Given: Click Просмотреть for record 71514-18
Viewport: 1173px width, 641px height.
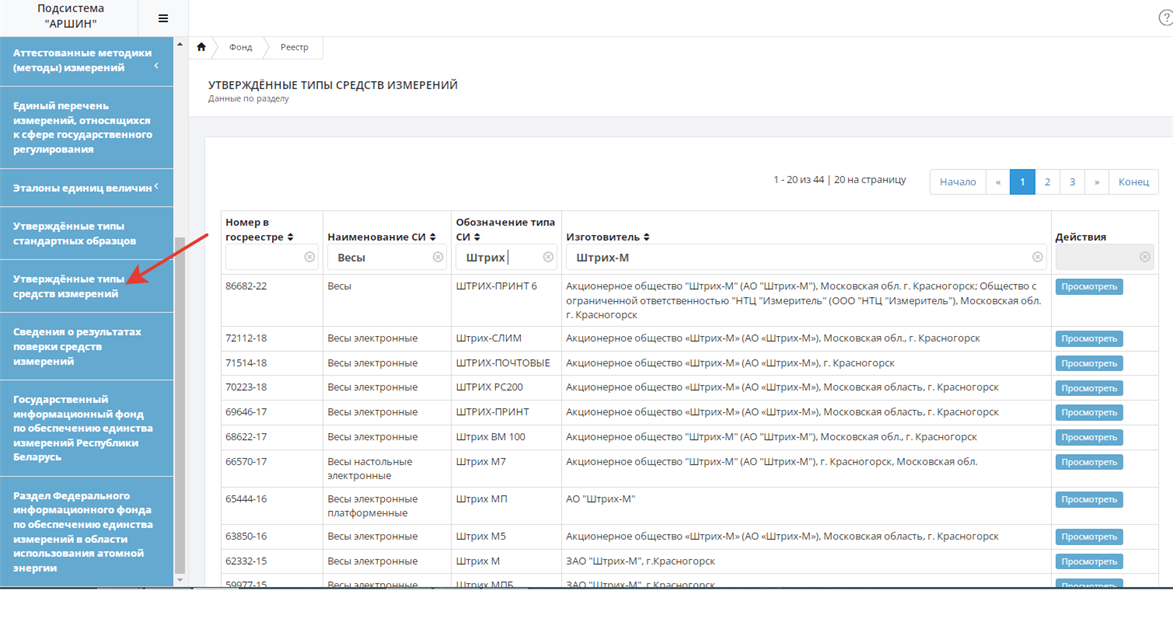Looking at the screenshot, I should point(1088,364).
